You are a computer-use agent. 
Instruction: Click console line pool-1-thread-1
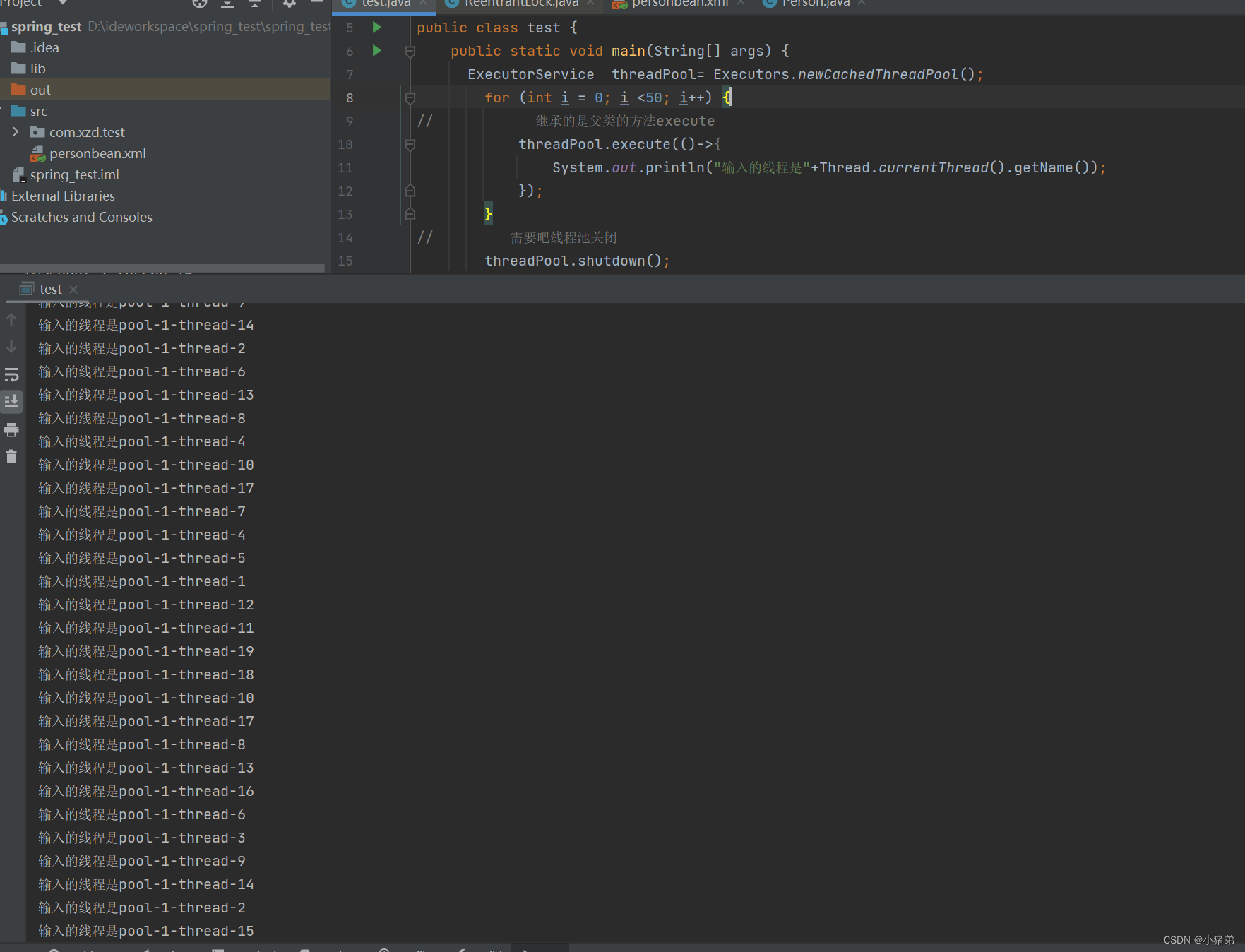point(142,581)
